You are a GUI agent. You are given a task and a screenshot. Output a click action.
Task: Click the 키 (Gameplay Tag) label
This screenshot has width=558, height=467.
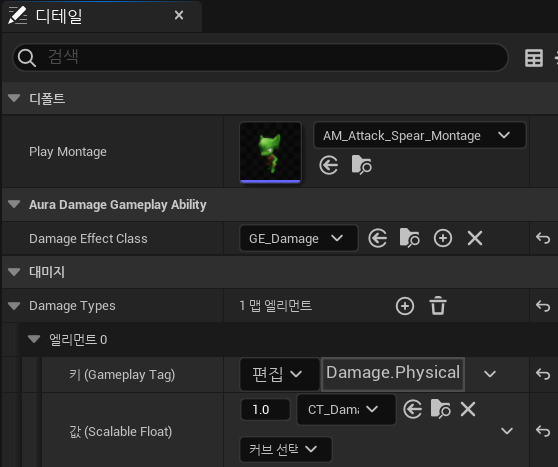[x=122, y=374]
